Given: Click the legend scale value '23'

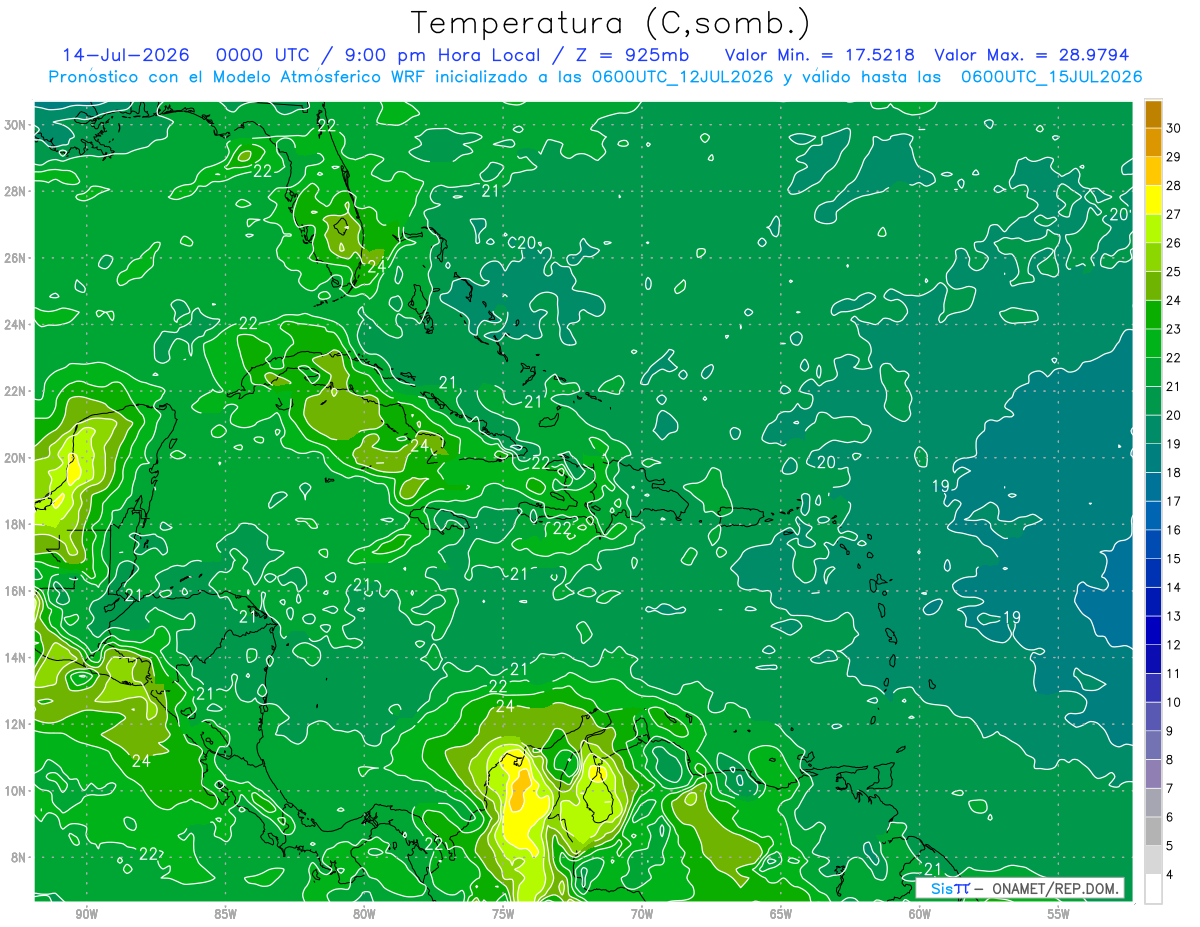Looking at the screenshot, I should (x=1174, y=329).
